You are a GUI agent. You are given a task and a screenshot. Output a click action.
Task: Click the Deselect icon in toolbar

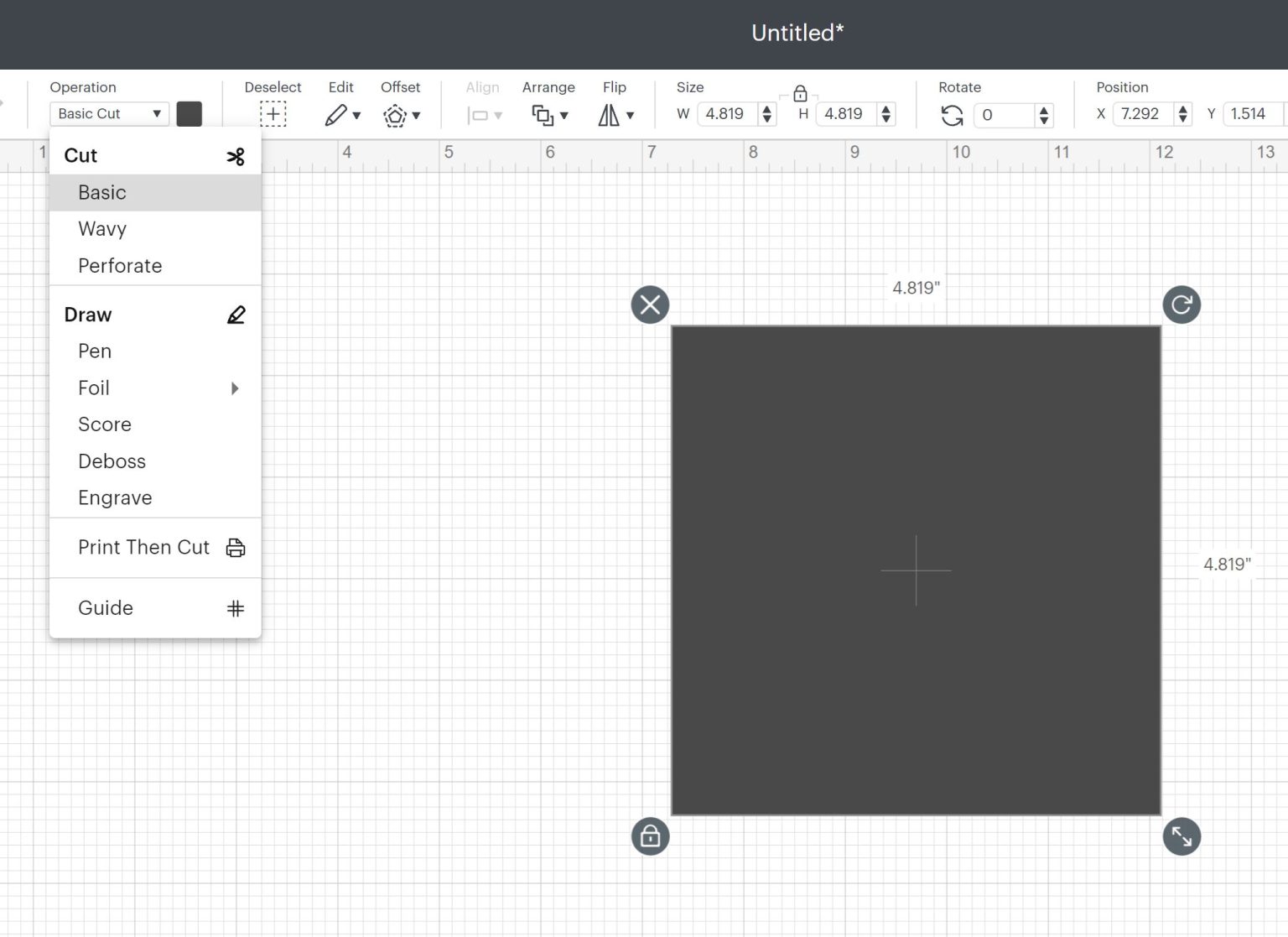273,114
